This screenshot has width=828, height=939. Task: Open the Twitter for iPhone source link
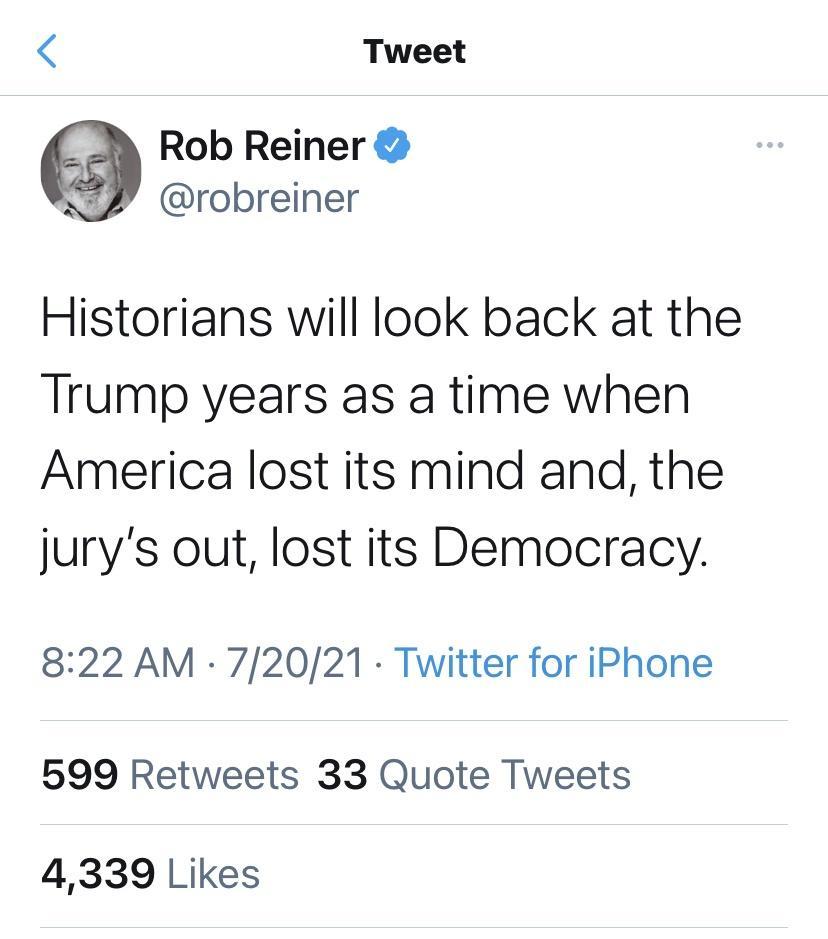click(x=553, y=662)
